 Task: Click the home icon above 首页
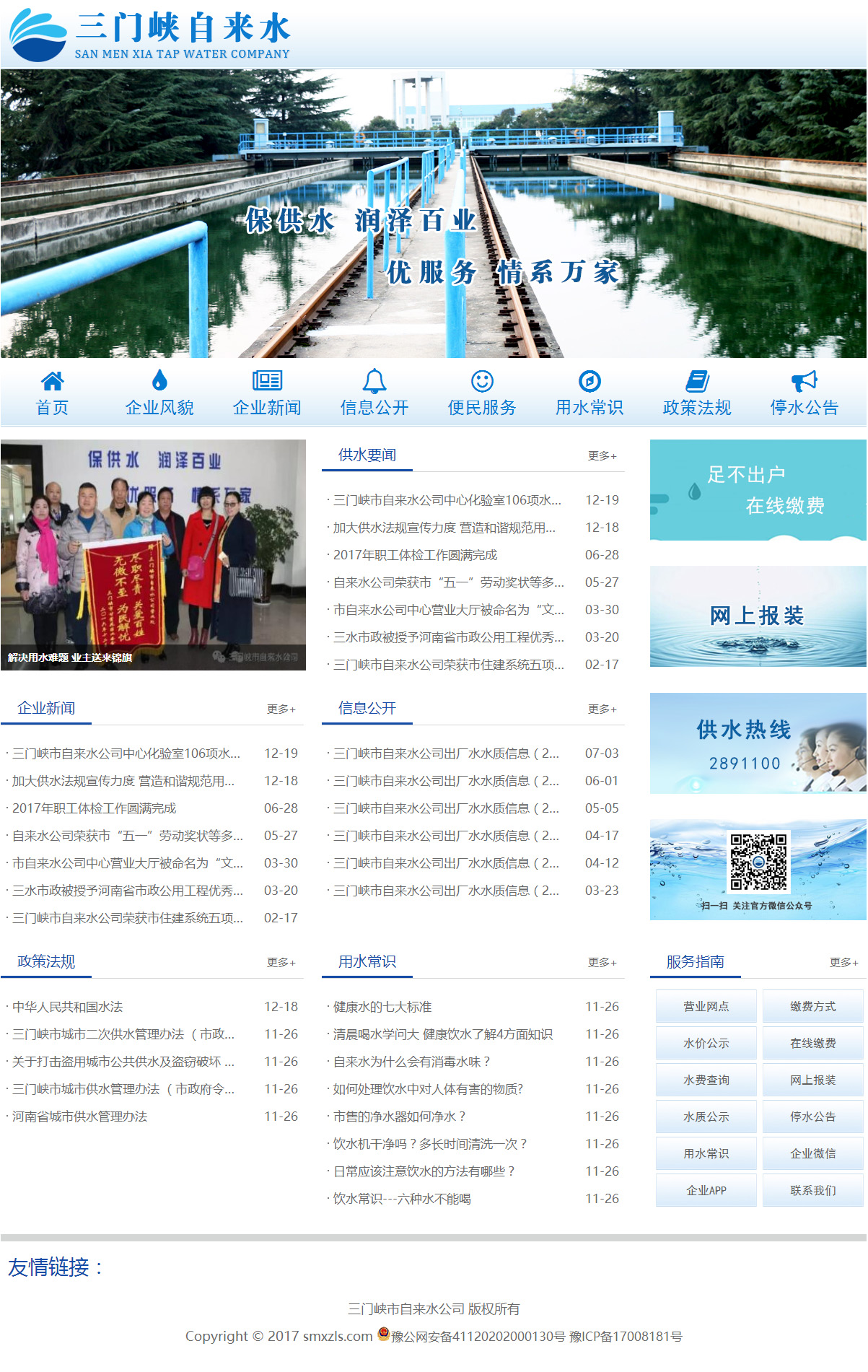coord(52,380)
